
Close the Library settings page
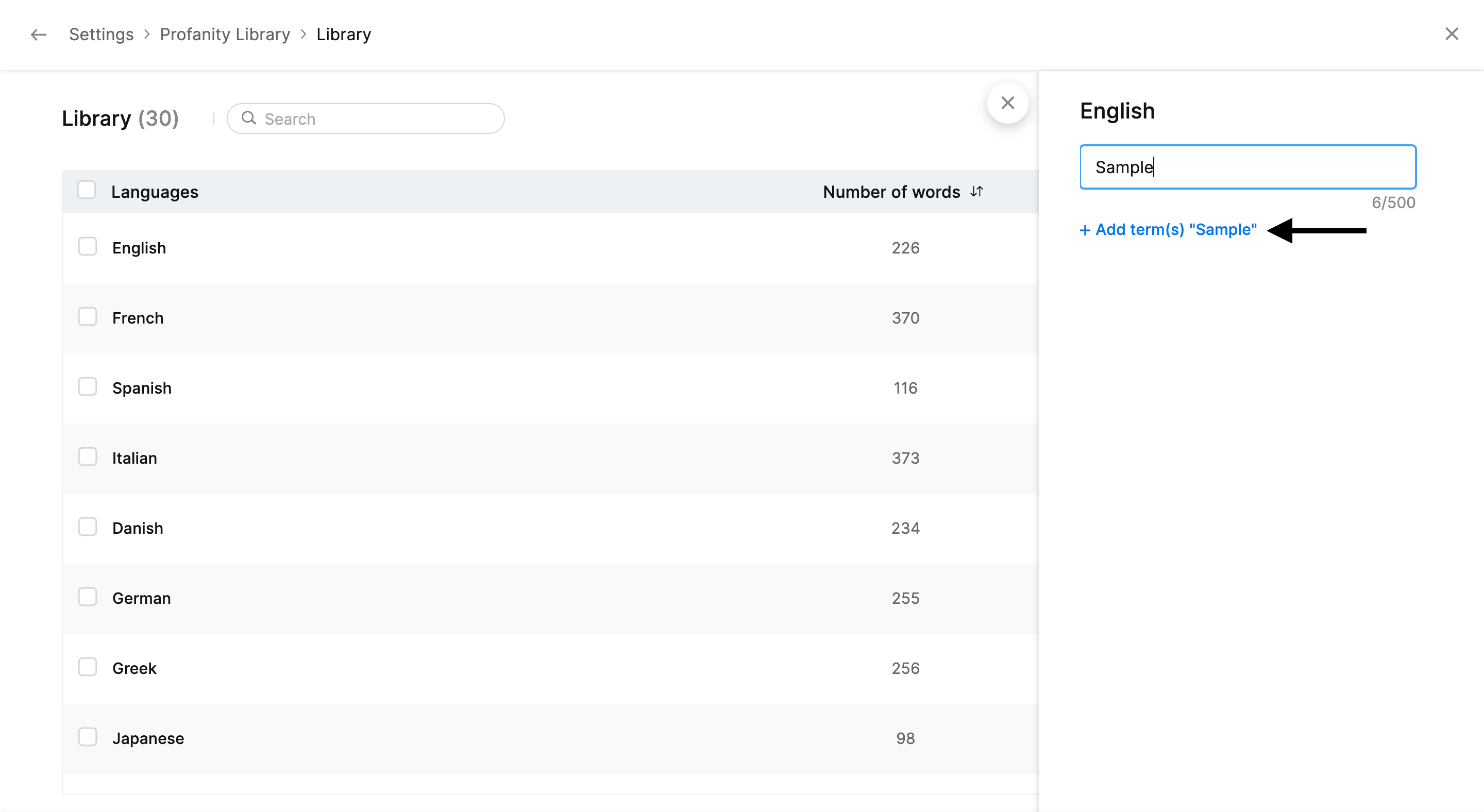[x=1451, y=34]
